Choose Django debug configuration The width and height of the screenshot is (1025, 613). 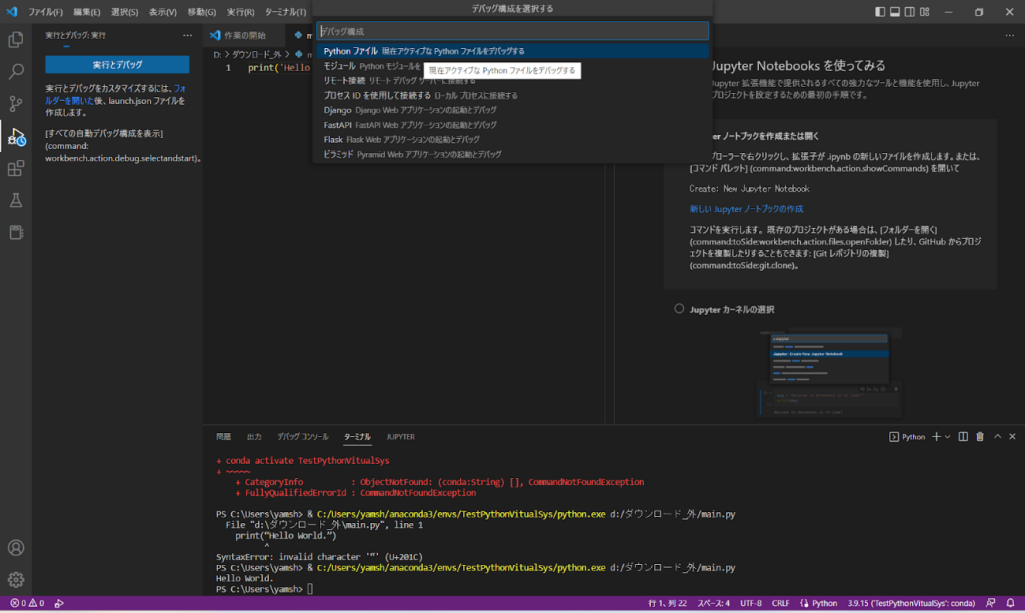coord(512,110)
